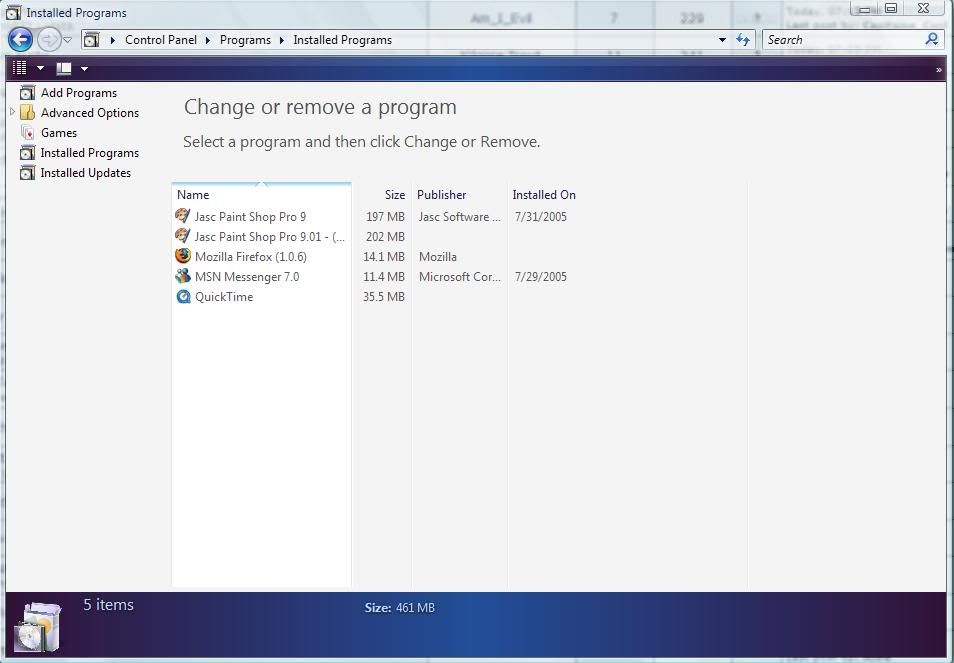Maximize the Installed Programs window
Viewport: 954px width, 663px height.
pos(891,9)
